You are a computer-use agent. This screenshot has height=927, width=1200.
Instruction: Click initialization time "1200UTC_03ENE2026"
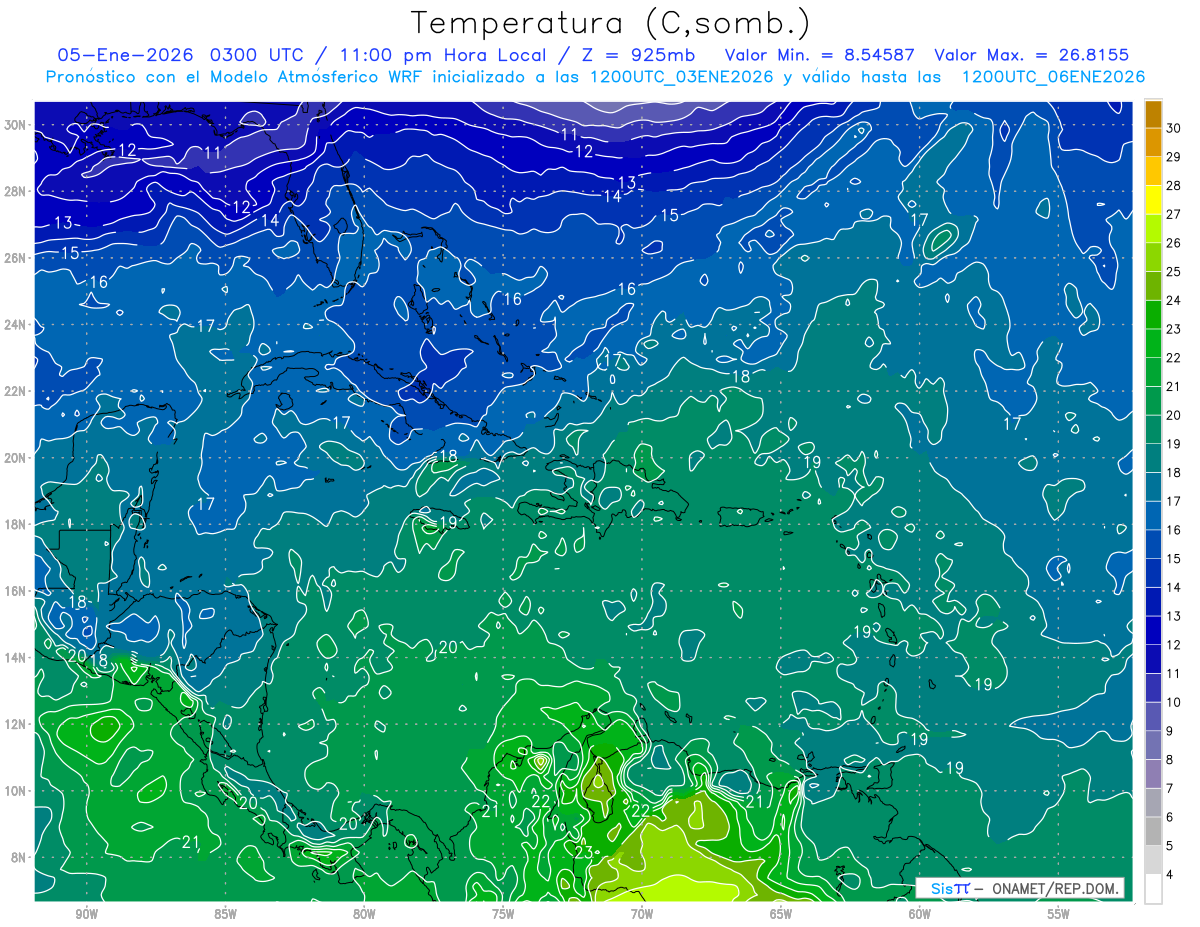click(681, 77)
